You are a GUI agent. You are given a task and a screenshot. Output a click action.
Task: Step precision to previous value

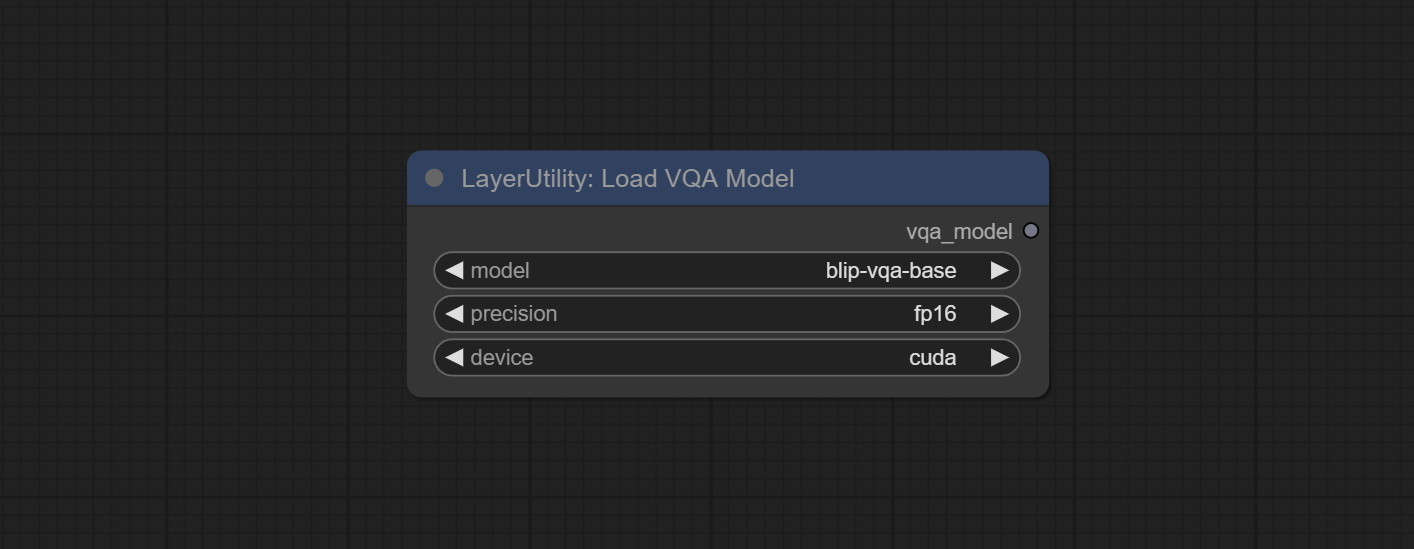(454, 314)
